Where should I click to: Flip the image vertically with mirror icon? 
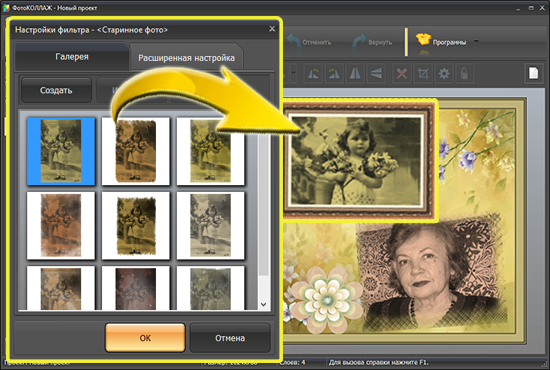(x=376, y=74)
